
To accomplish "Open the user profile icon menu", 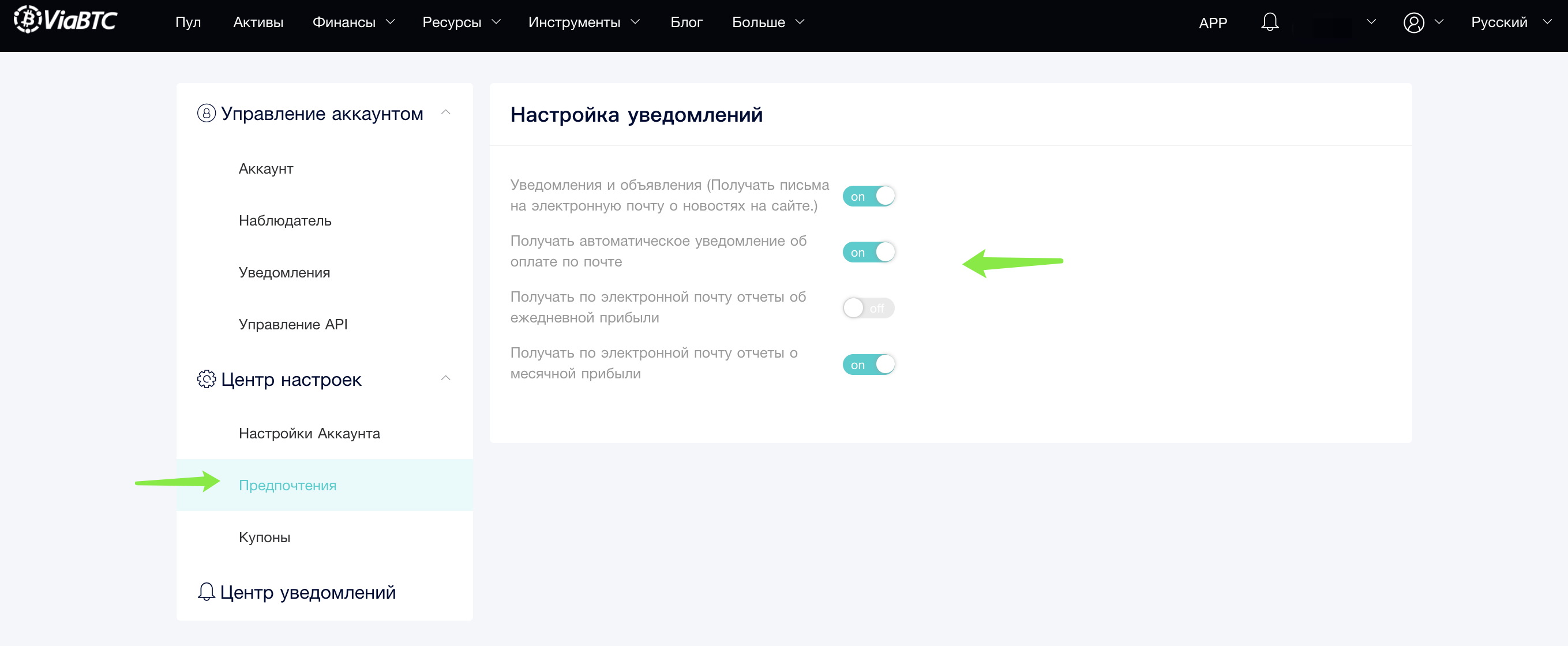I will tap(1413, 22).
